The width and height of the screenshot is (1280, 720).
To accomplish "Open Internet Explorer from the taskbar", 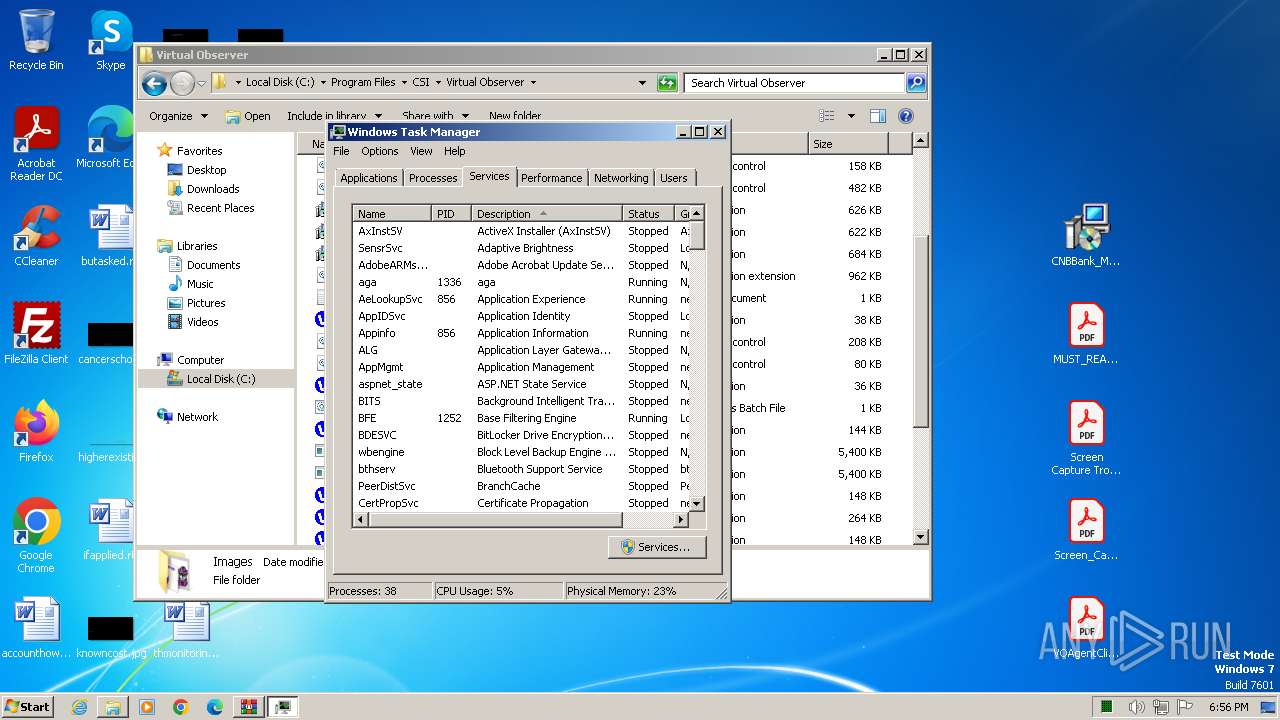I will (x=79, y=707).
